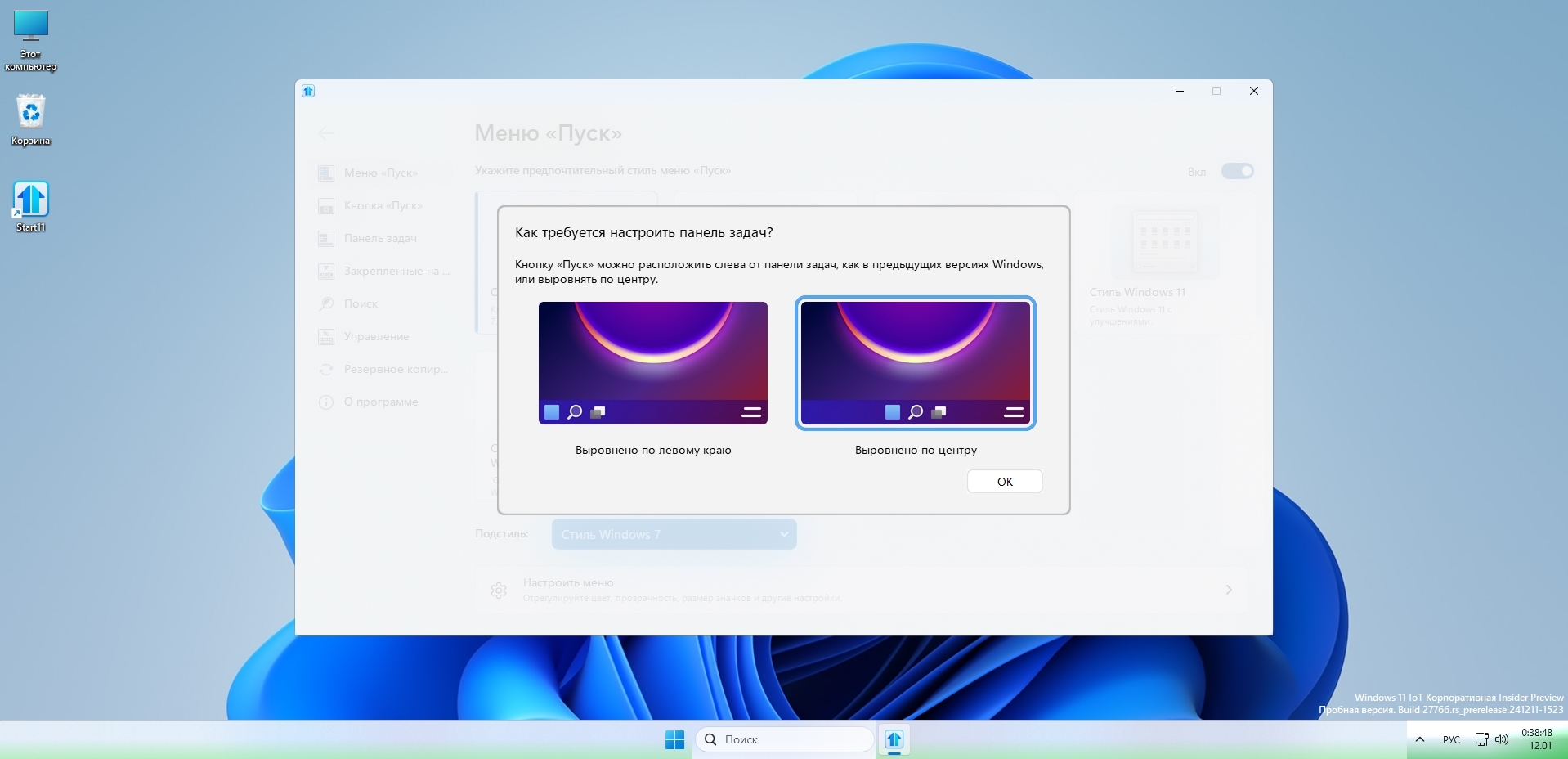Click the search magnifier sidebar icon
This screenshot has height=759, width=1568.
[x=326, y=303]
